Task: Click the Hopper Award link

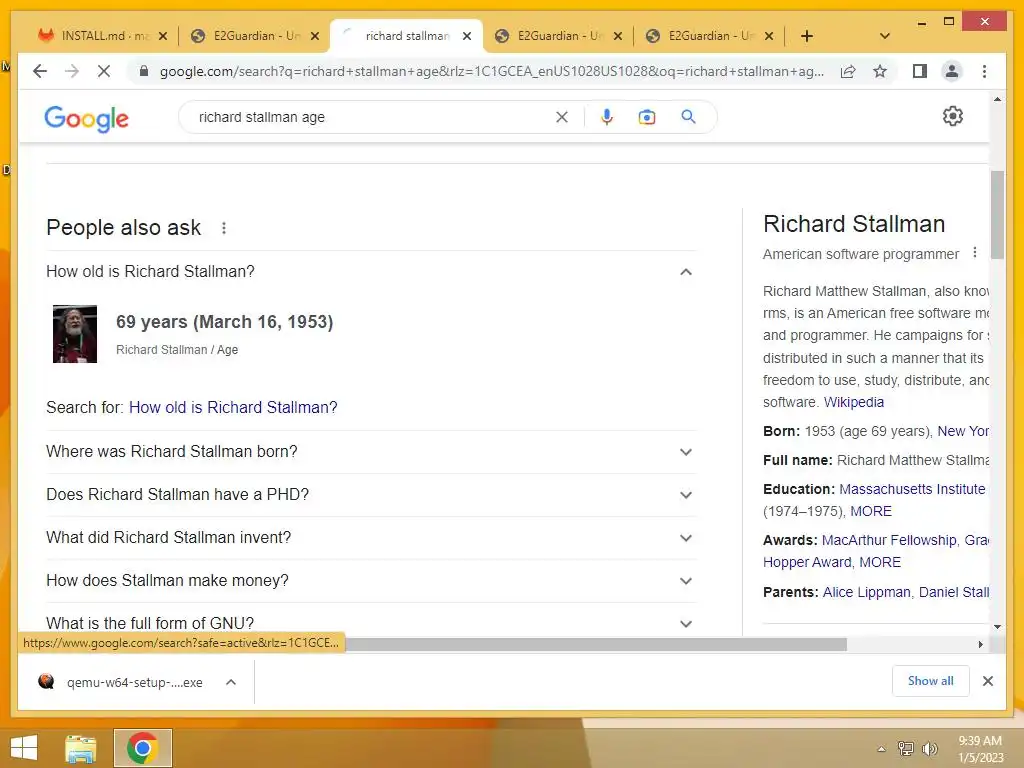Action: point(807,562)
